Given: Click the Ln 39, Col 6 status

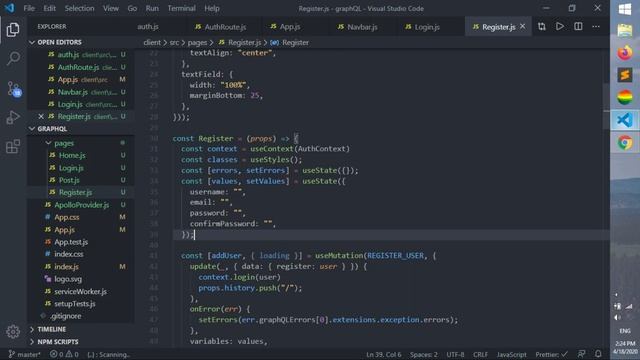Looking at the screenshot, I should coord(383,354).
